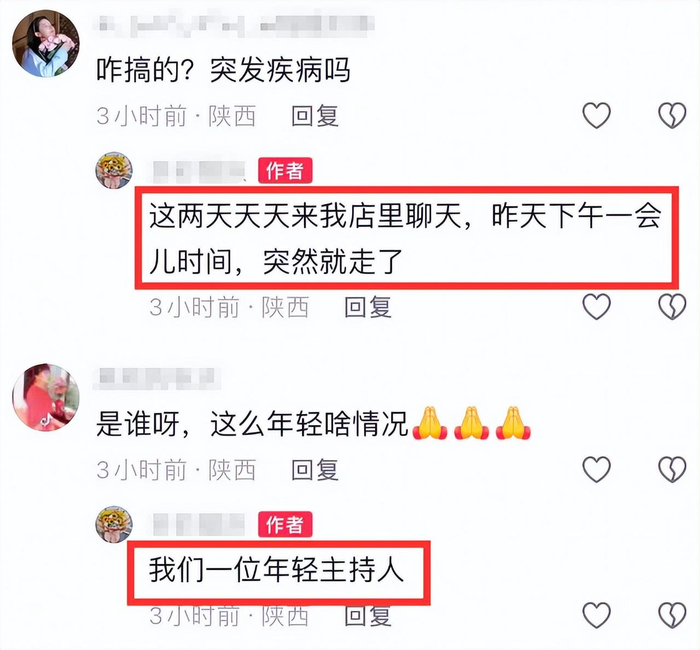
Task: Dislike the comment '是谁呀，这么年轻啥情况'
Action: (x=672, y=469)
